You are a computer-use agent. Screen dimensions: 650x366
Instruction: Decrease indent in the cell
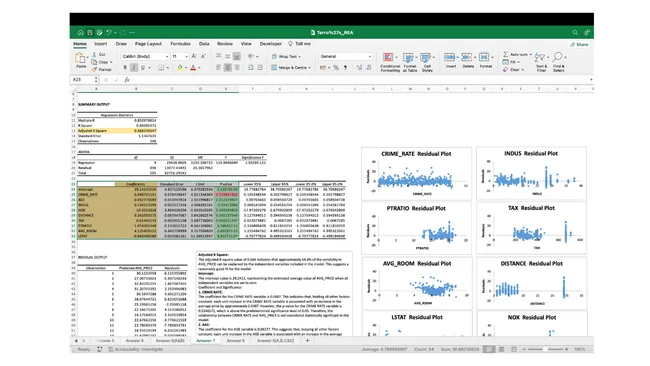pyautogui.click(x=251, y=67)
